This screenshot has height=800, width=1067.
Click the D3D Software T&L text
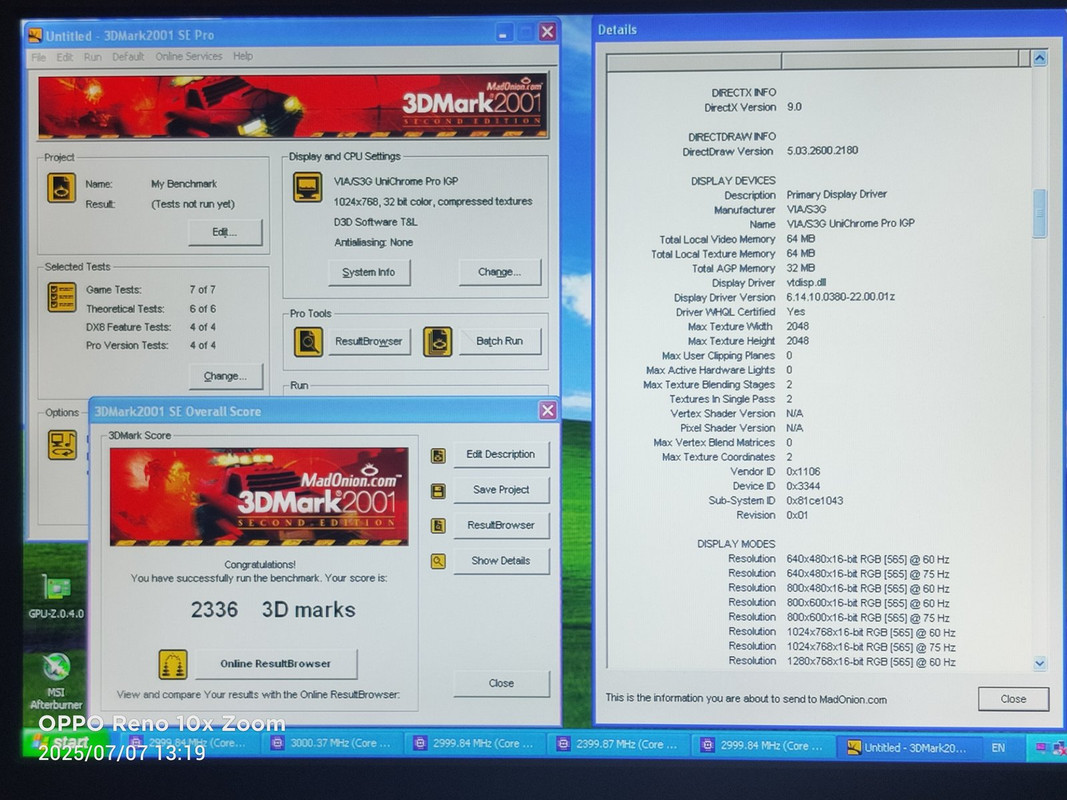376,222
